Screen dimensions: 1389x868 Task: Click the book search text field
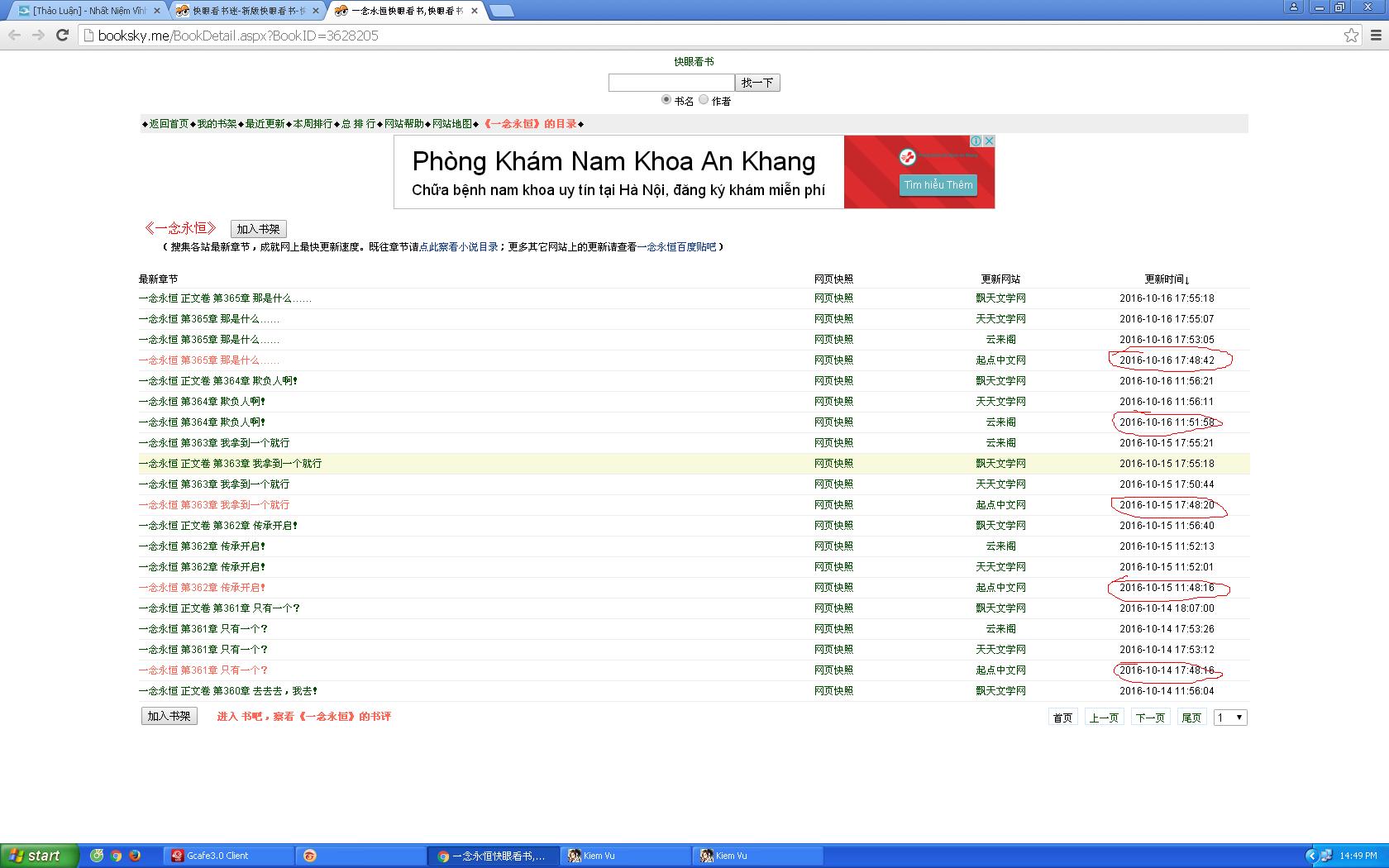click(671, 83)
